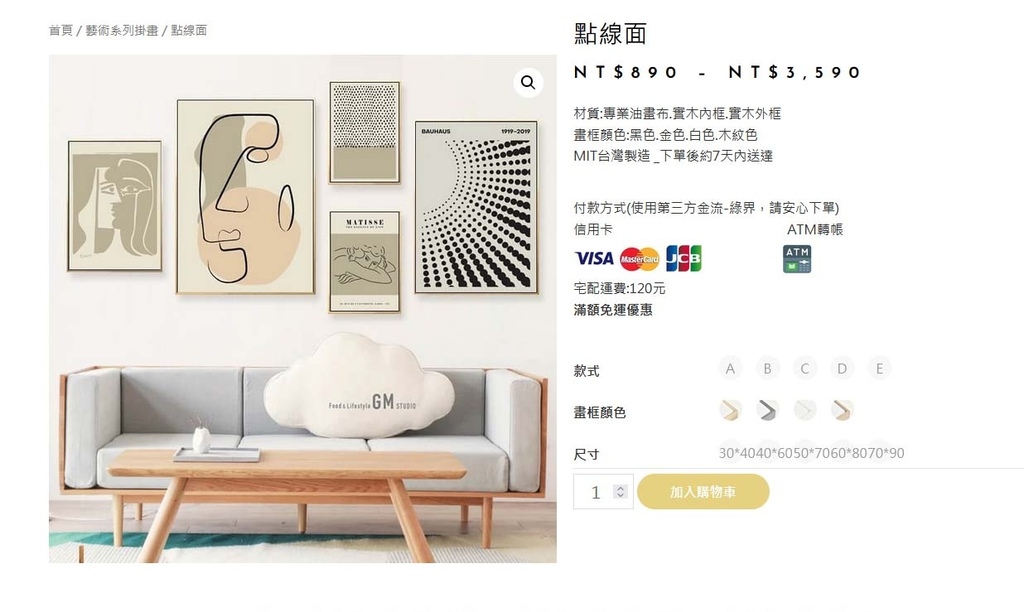Select style option E
Screen dimensions: 1024x612
[x=880, y=368]
